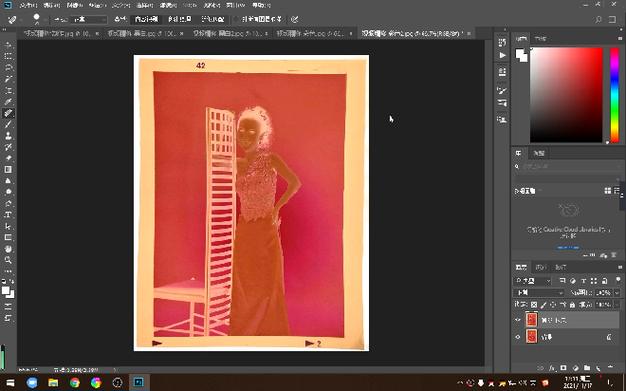626x391 pixels.
Task: Open the layer blend mode dropdown
Action: coord(539,293)
